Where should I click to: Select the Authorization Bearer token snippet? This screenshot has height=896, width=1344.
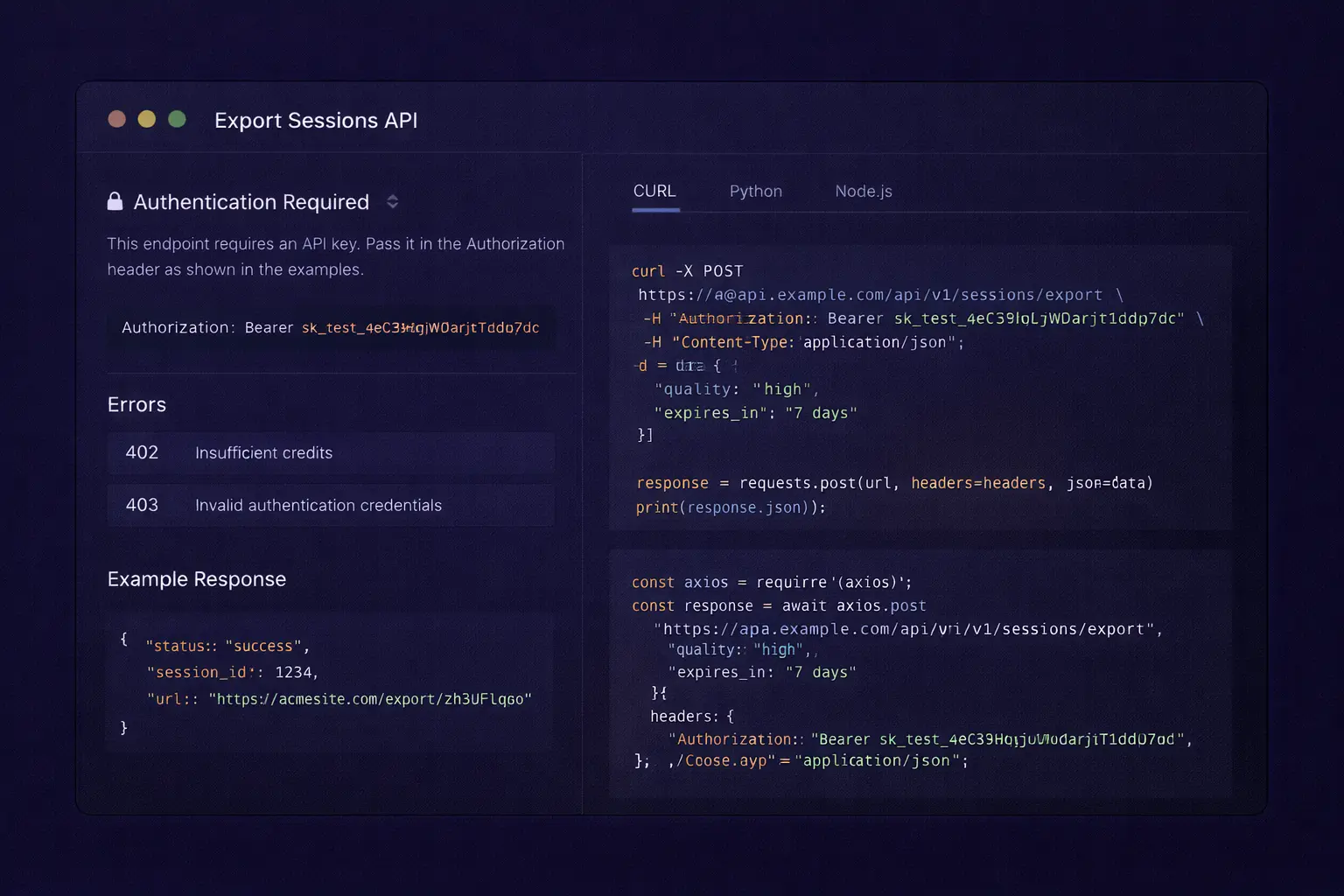tap(331, 328)
